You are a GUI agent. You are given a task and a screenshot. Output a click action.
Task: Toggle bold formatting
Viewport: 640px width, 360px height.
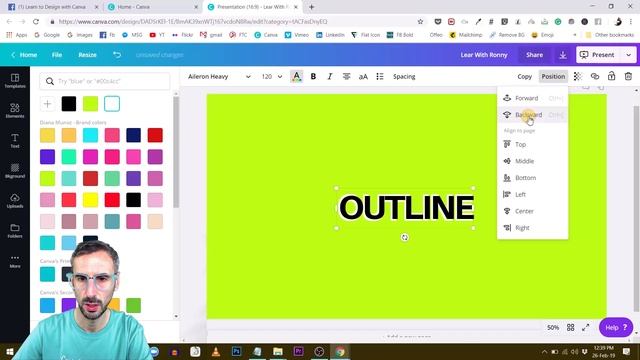pos(313,76)
